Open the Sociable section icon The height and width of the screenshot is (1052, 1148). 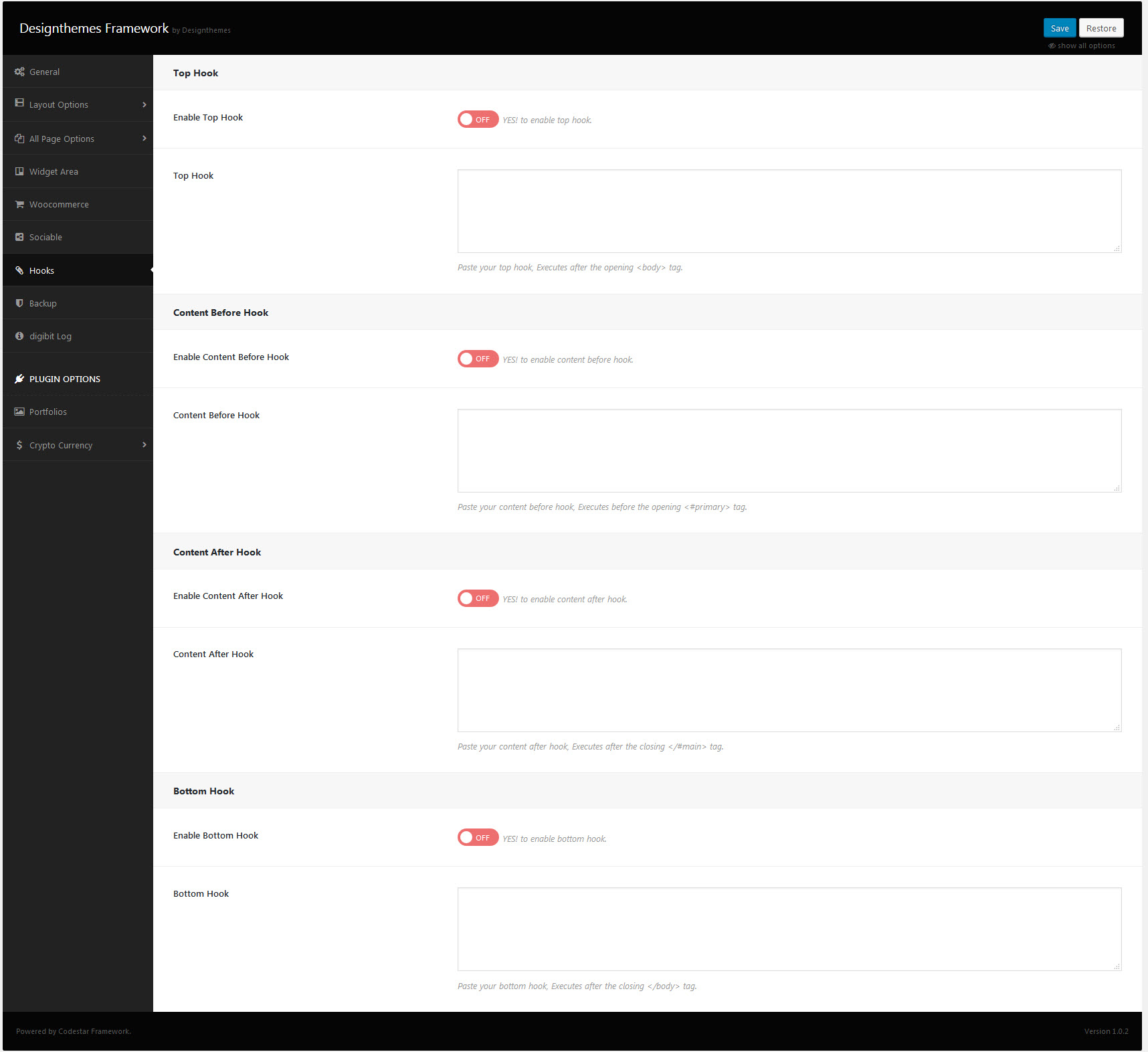click(x=19, y=237)
